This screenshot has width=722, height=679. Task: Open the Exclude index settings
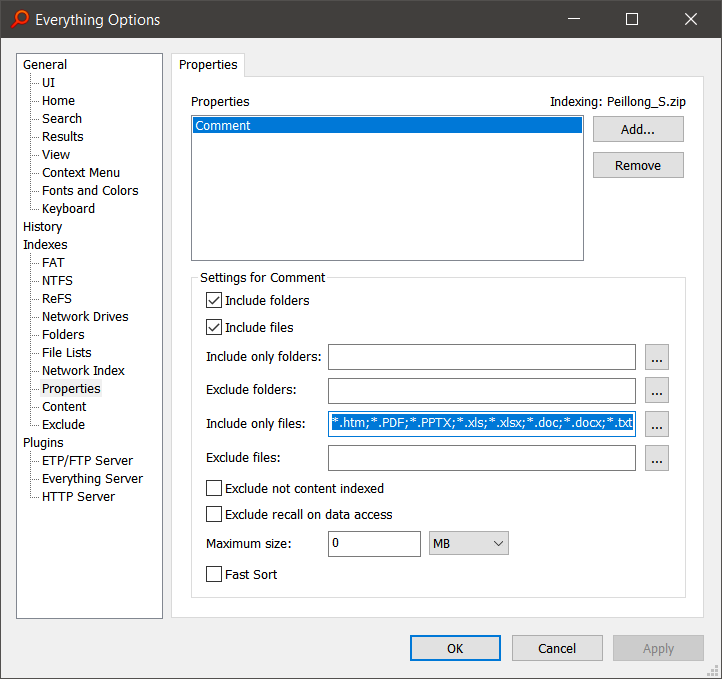[x=64, y=424]
